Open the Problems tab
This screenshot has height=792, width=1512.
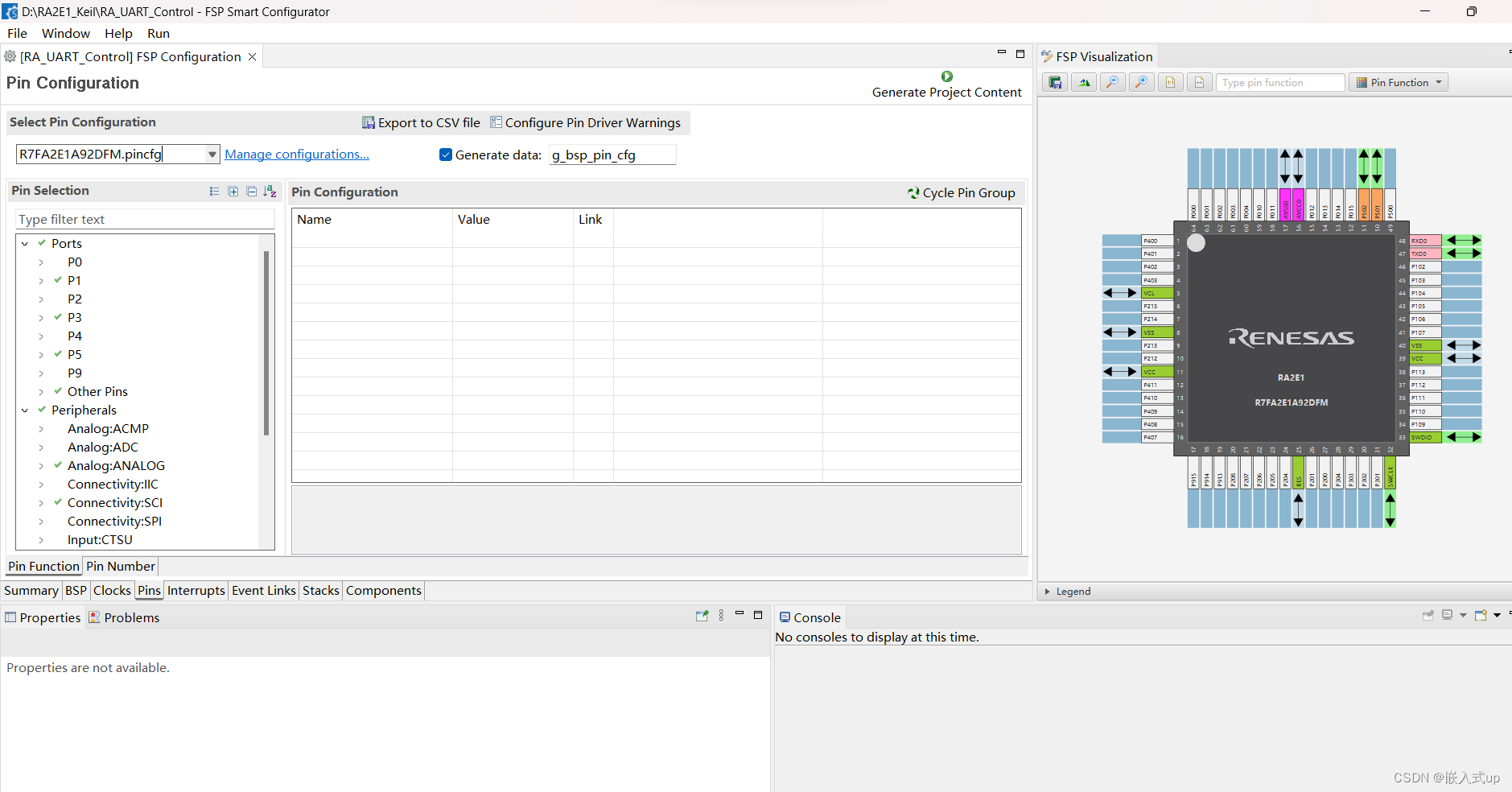124,618
